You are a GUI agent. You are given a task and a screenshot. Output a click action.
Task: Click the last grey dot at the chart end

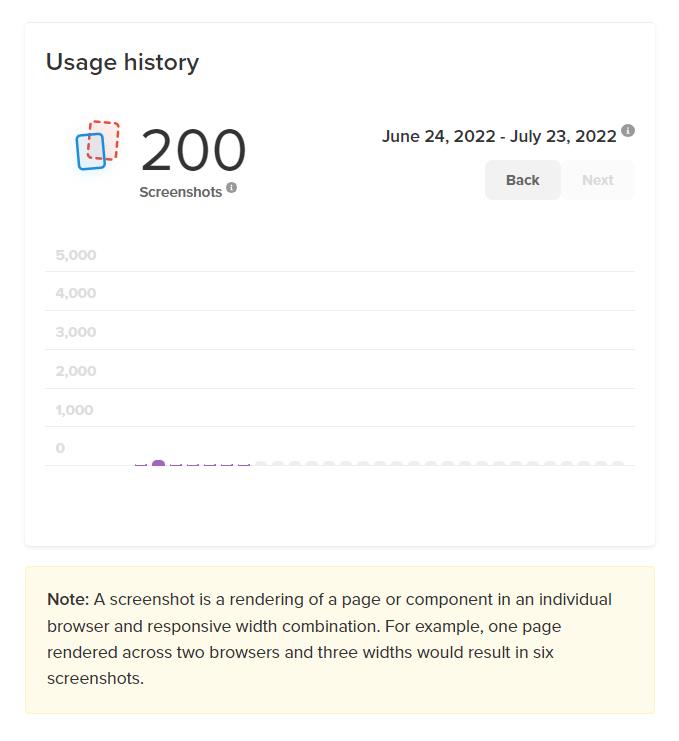pyautogui.click(x=618, y=464)
